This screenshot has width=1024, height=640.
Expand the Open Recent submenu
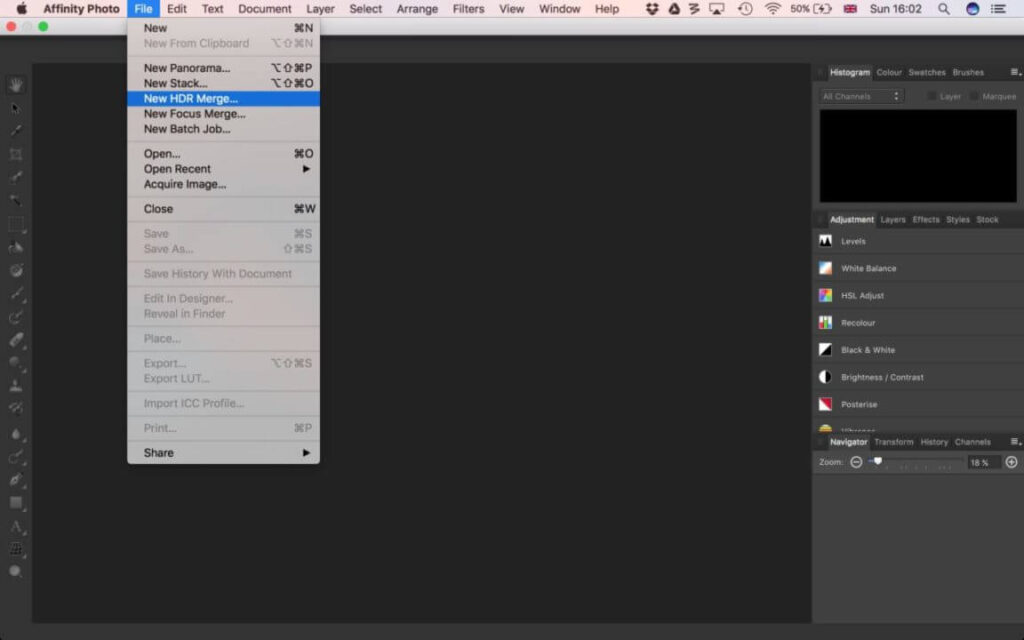click(x=223, y=168)
